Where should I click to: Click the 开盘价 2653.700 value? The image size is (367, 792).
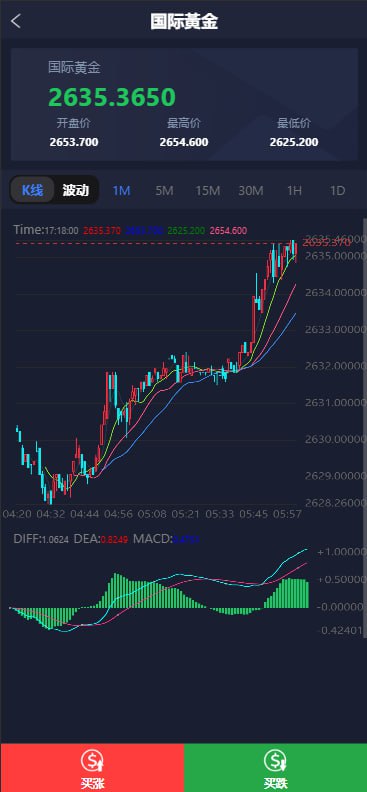(x=74, y=142)
